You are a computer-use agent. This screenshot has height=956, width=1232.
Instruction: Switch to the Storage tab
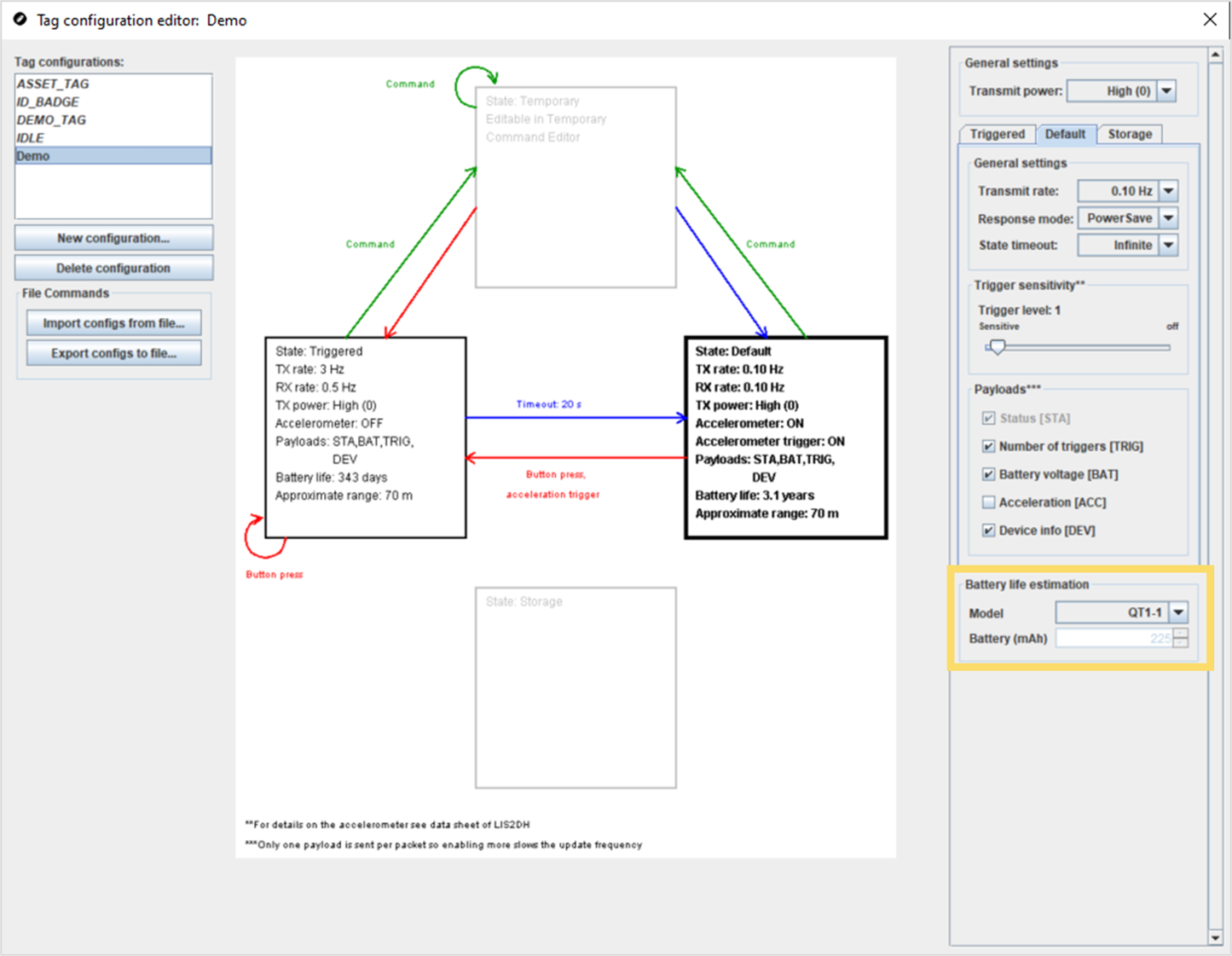point(1129,134)
